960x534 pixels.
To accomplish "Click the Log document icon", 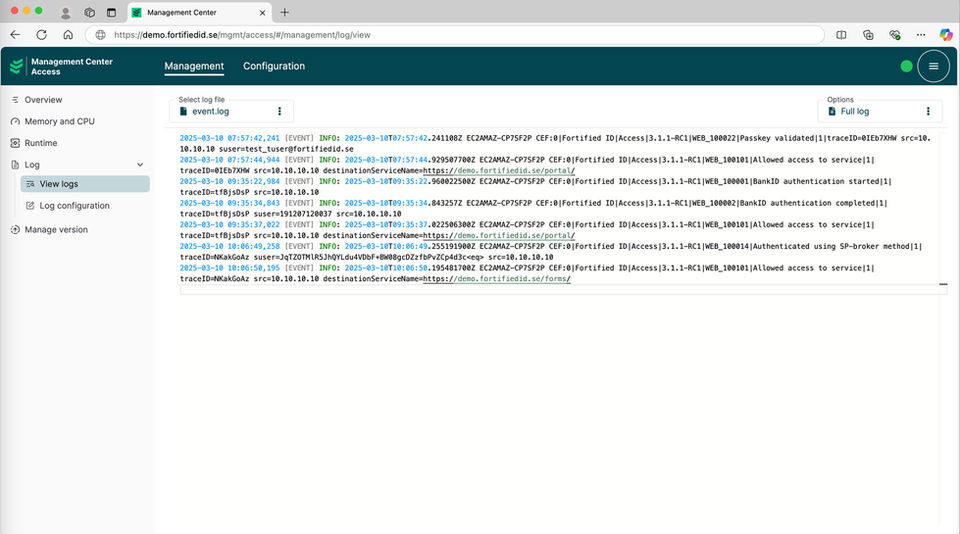I will point(15,165).
